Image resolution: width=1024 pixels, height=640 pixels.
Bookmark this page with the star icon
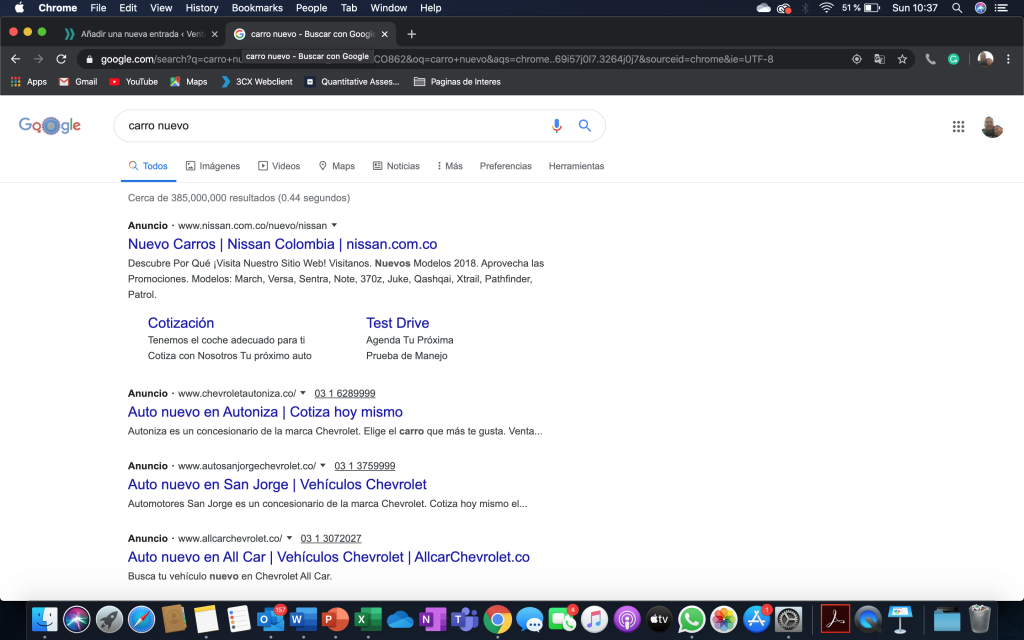pos(902,59)
